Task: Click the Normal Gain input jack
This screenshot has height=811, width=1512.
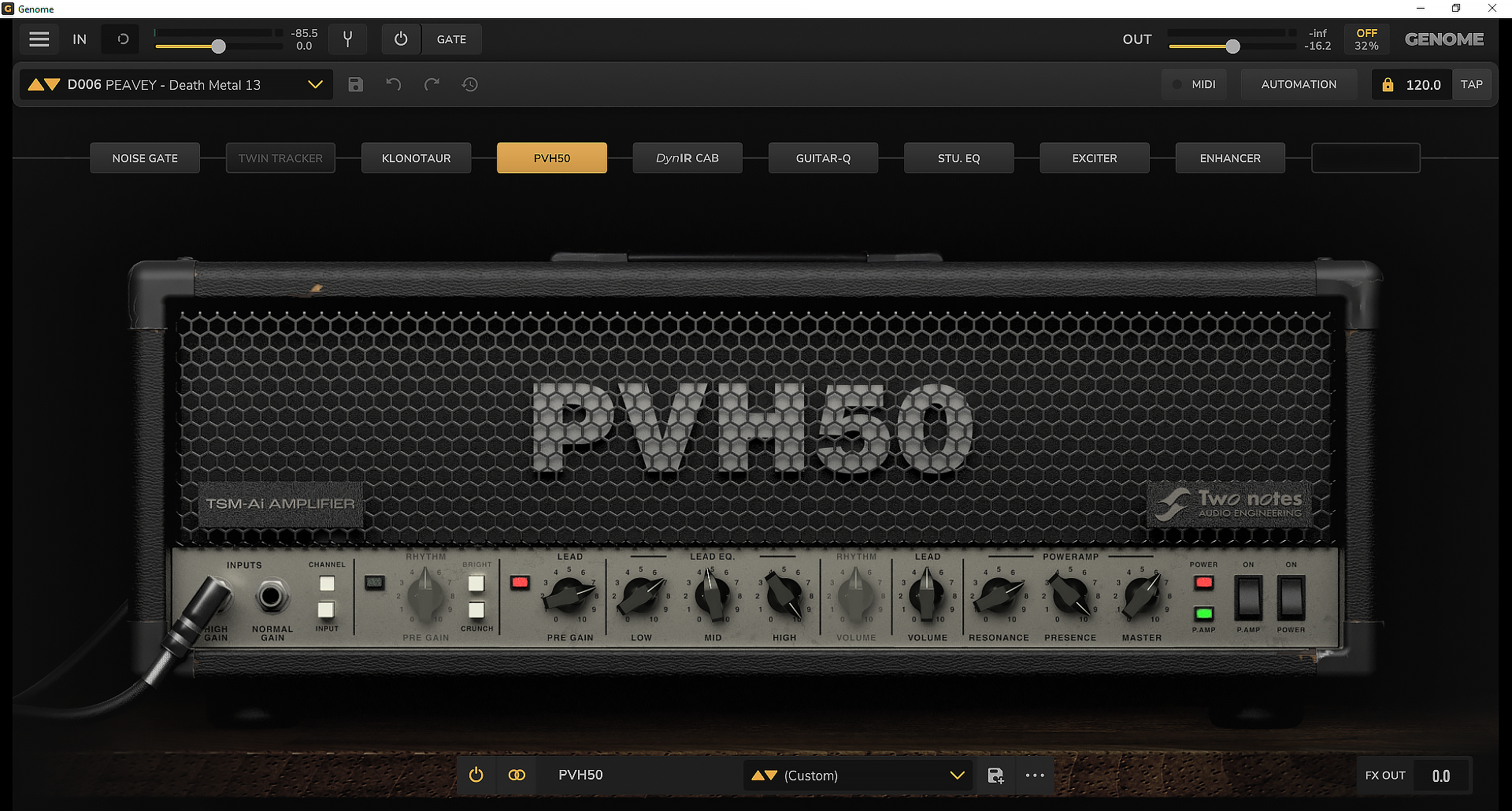Action: click(272, 597)
